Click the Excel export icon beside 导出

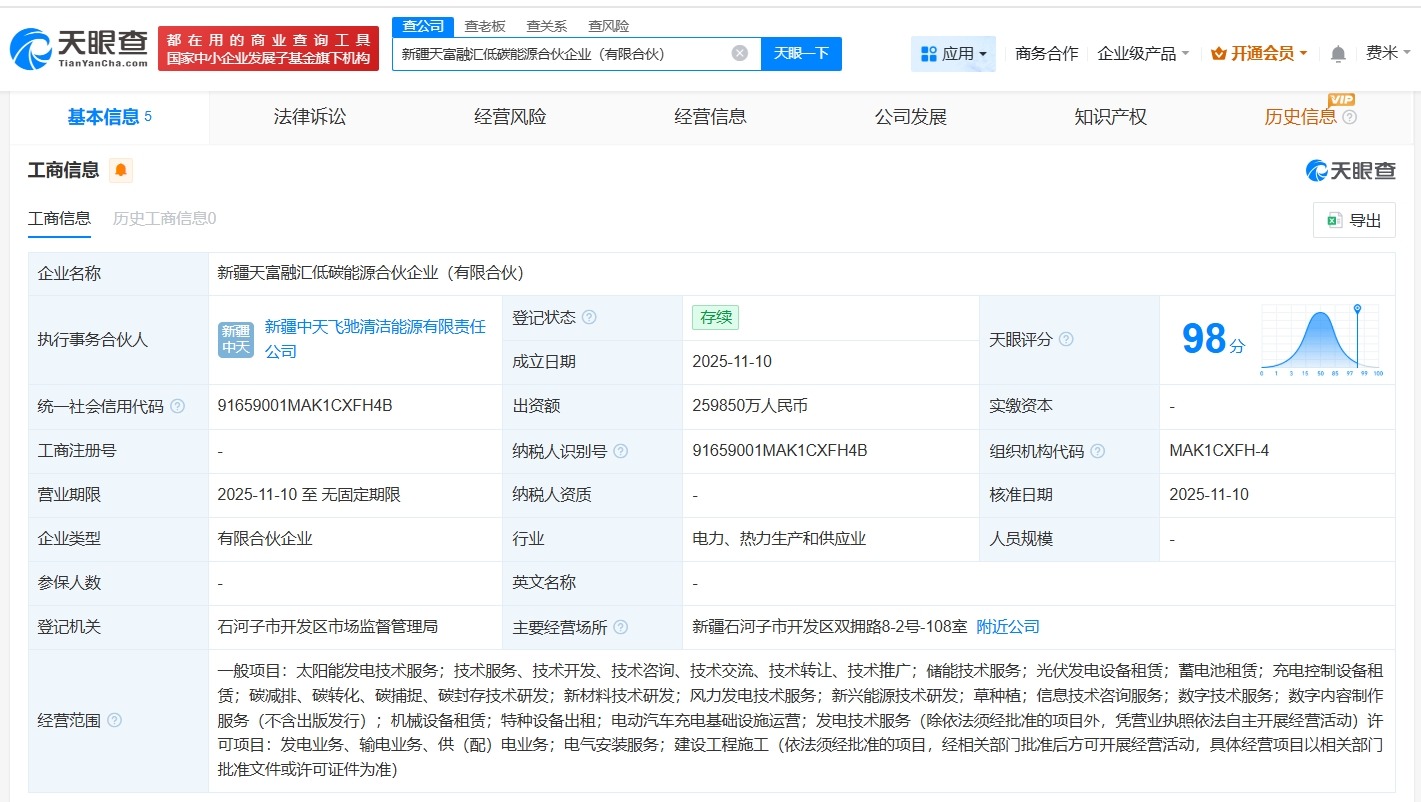pyautogui.click(x=1334, y=220)
